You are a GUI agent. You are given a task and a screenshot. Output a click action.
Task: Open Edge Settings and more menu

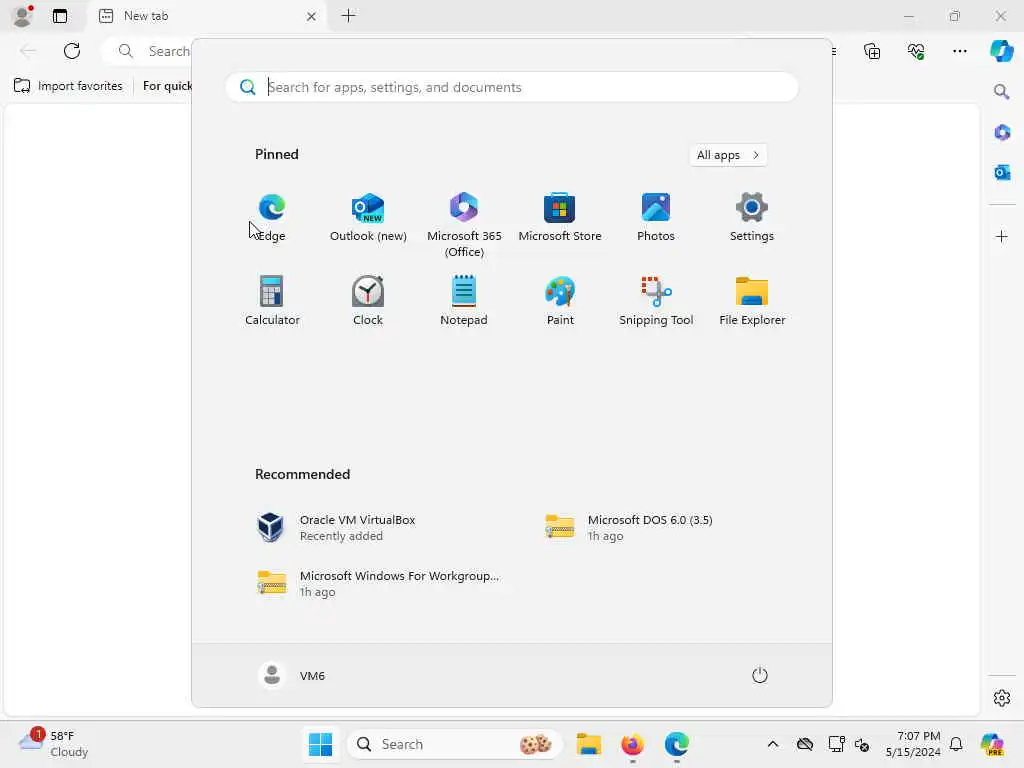coord(959,51)
